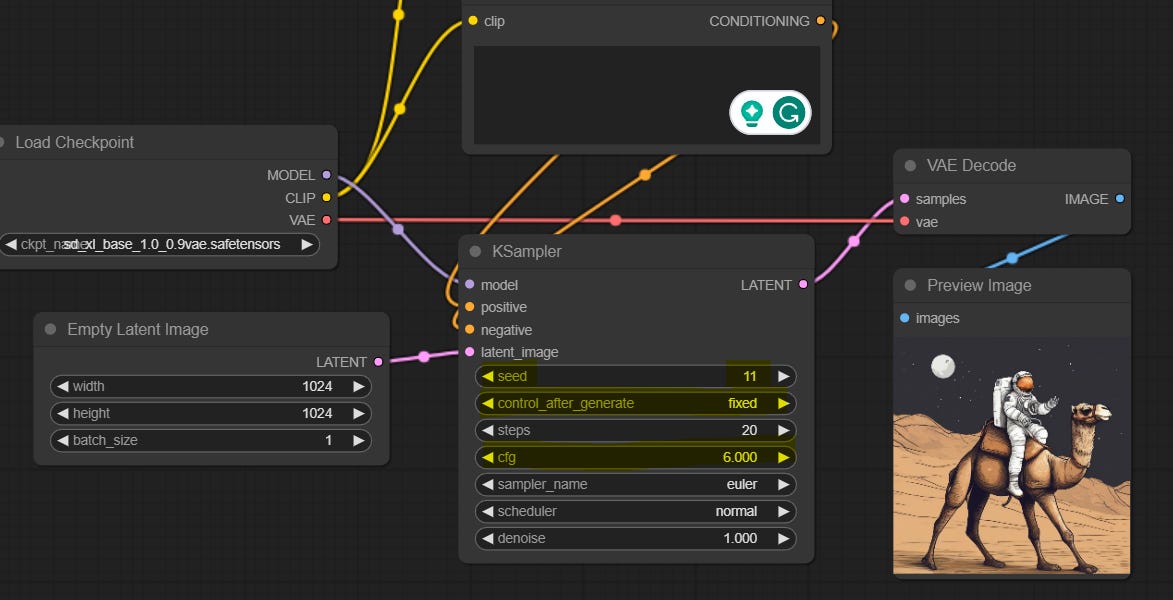
Task: Decrement width using its left arrow
Action: click(x=63, y=386)
